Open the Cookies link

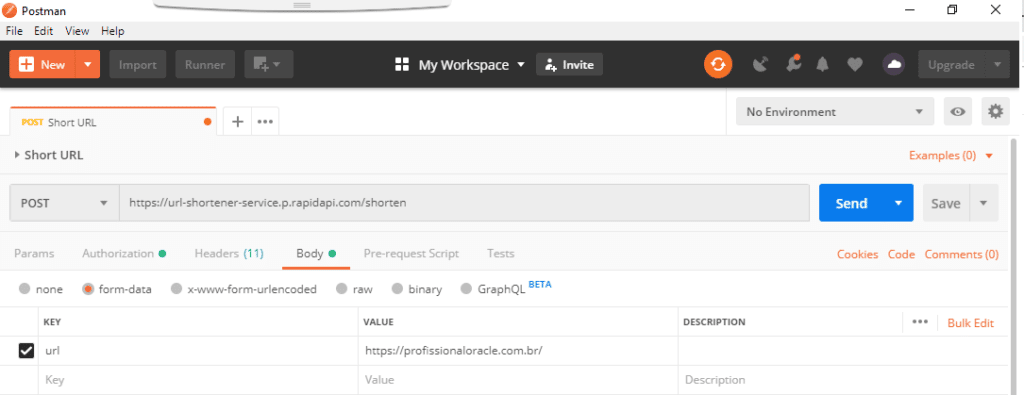tap(857, 255)
